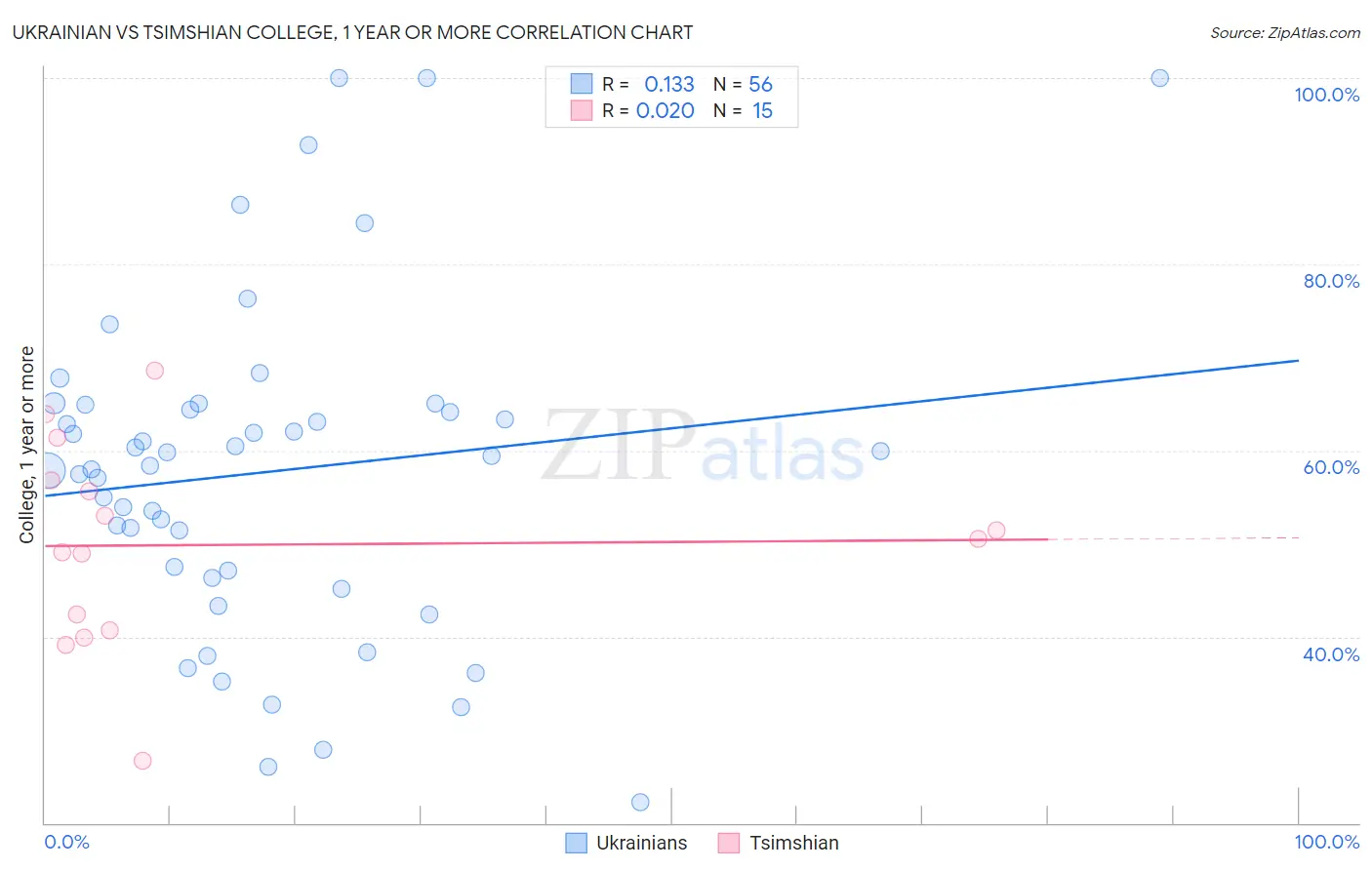Select the lowest pink Tsimshian data point

[x=142, y=761]
